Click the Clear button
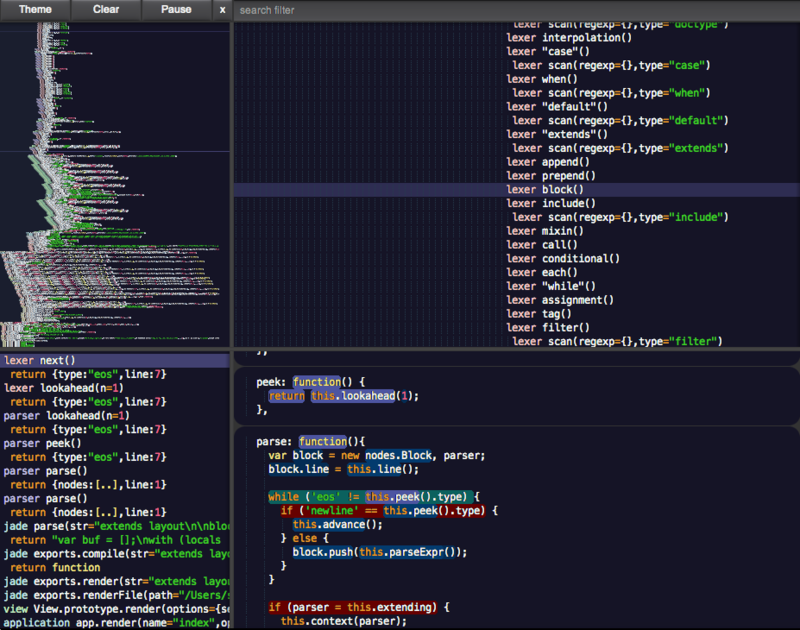 click(x=106, y=10)
